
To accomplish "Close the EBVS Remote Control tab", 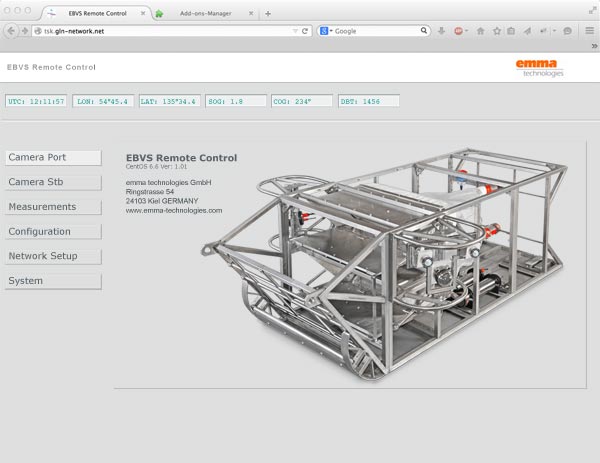I will click(x=143, y=13).
